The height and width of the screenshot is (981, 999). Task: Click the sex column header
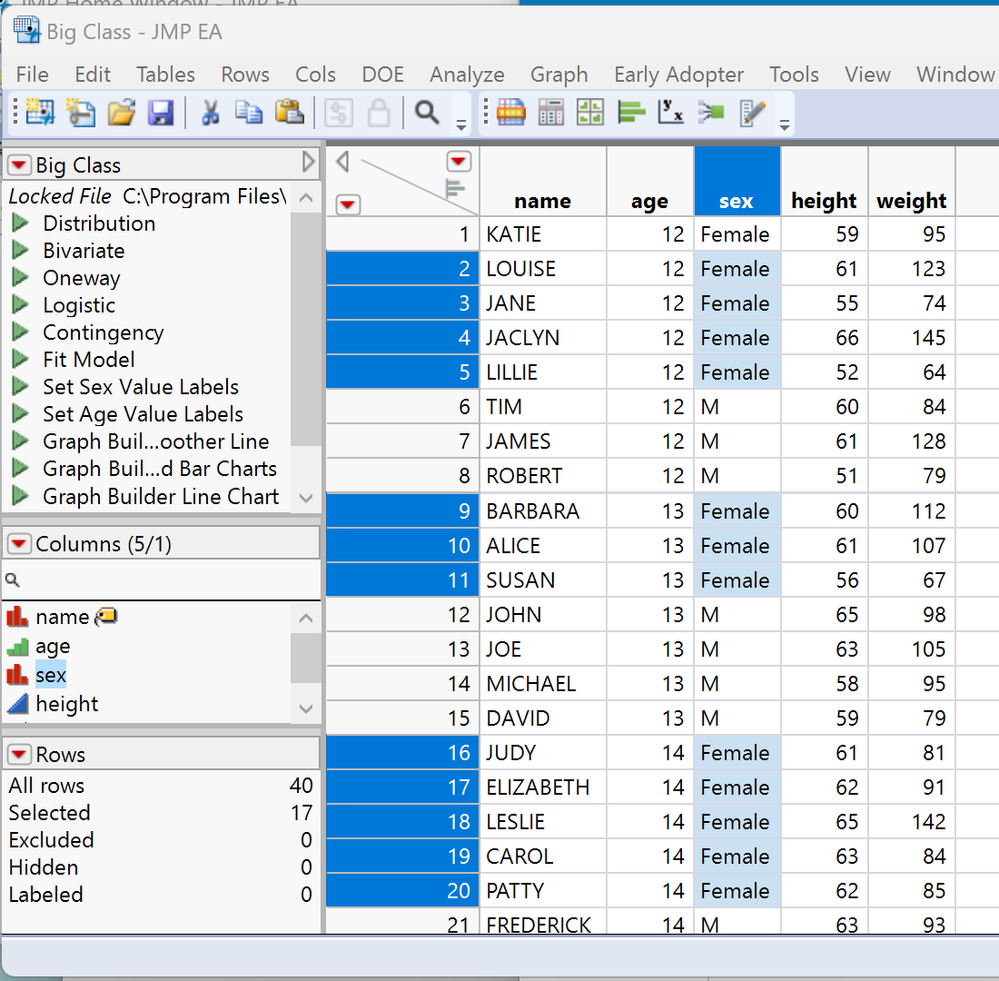[x=737, y=182]
